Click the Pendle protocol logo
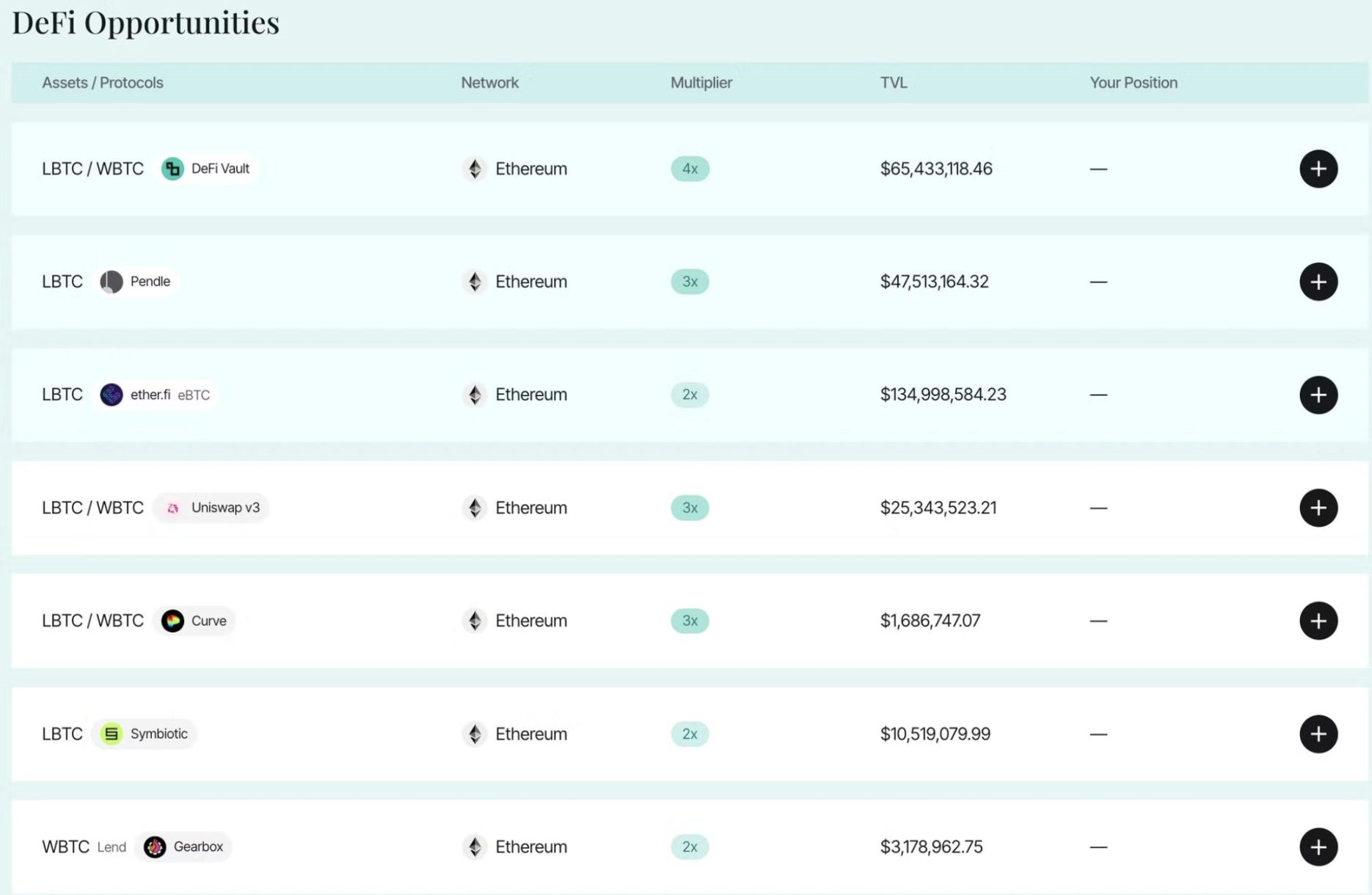The width and height of the screenshot is (1372, 895). click(112, 282)
